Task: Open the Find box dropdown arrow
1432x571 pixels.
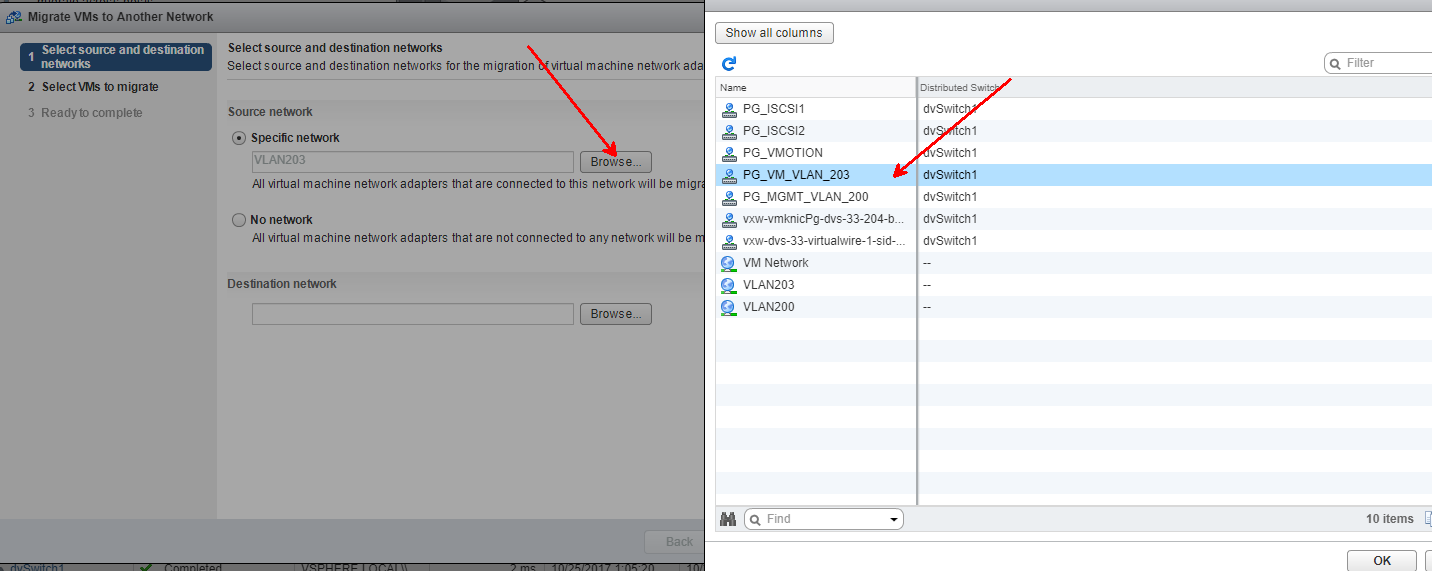Action: pos(893,520)
